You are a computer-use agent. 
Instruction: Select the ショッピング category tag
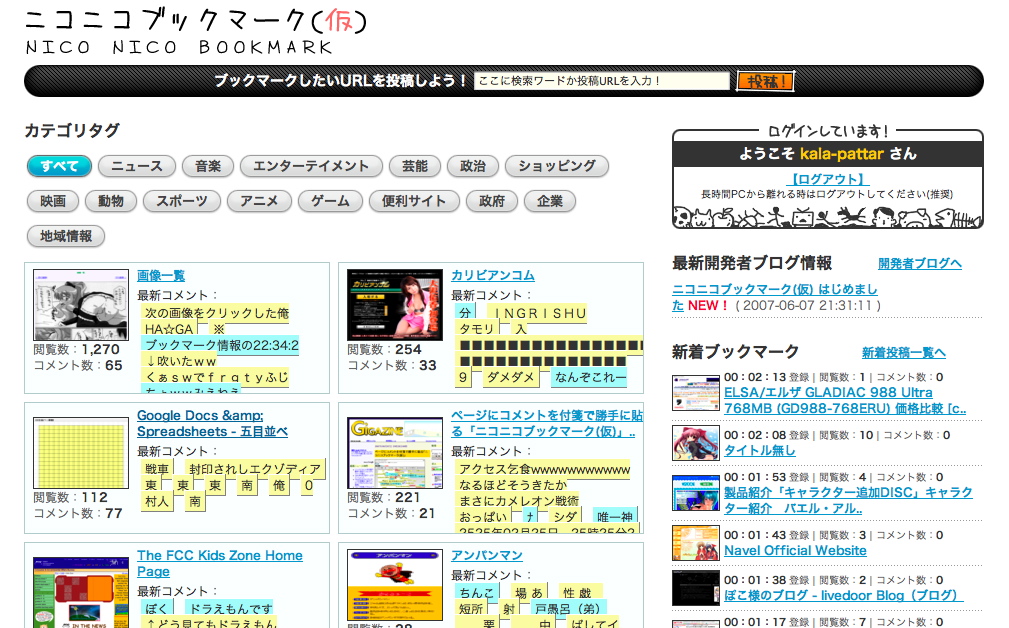point(557,166)
